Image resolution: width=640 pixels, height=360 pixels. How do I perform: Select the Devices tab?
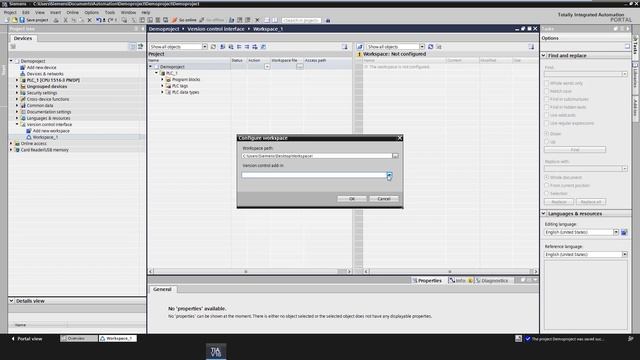(23, 38)
